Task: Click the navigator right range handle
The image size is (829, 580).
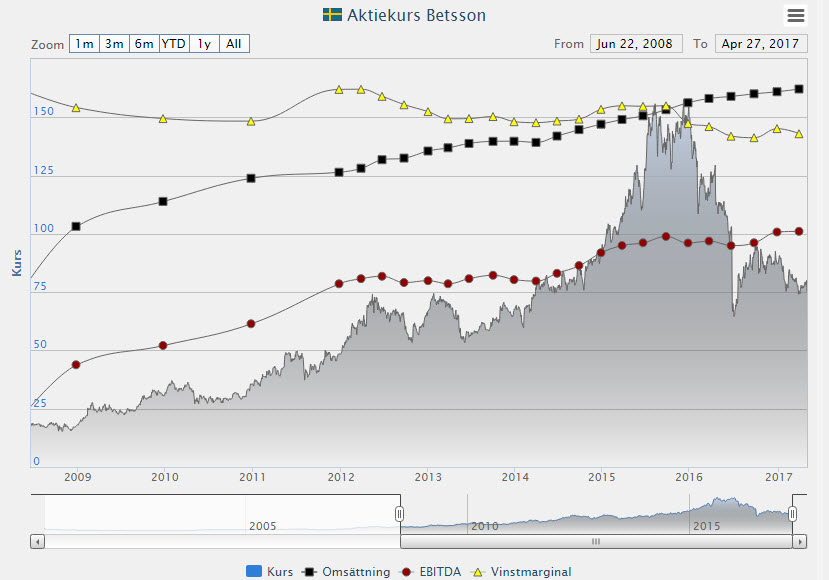Action: pyautogui.click(x=793, y=514)
